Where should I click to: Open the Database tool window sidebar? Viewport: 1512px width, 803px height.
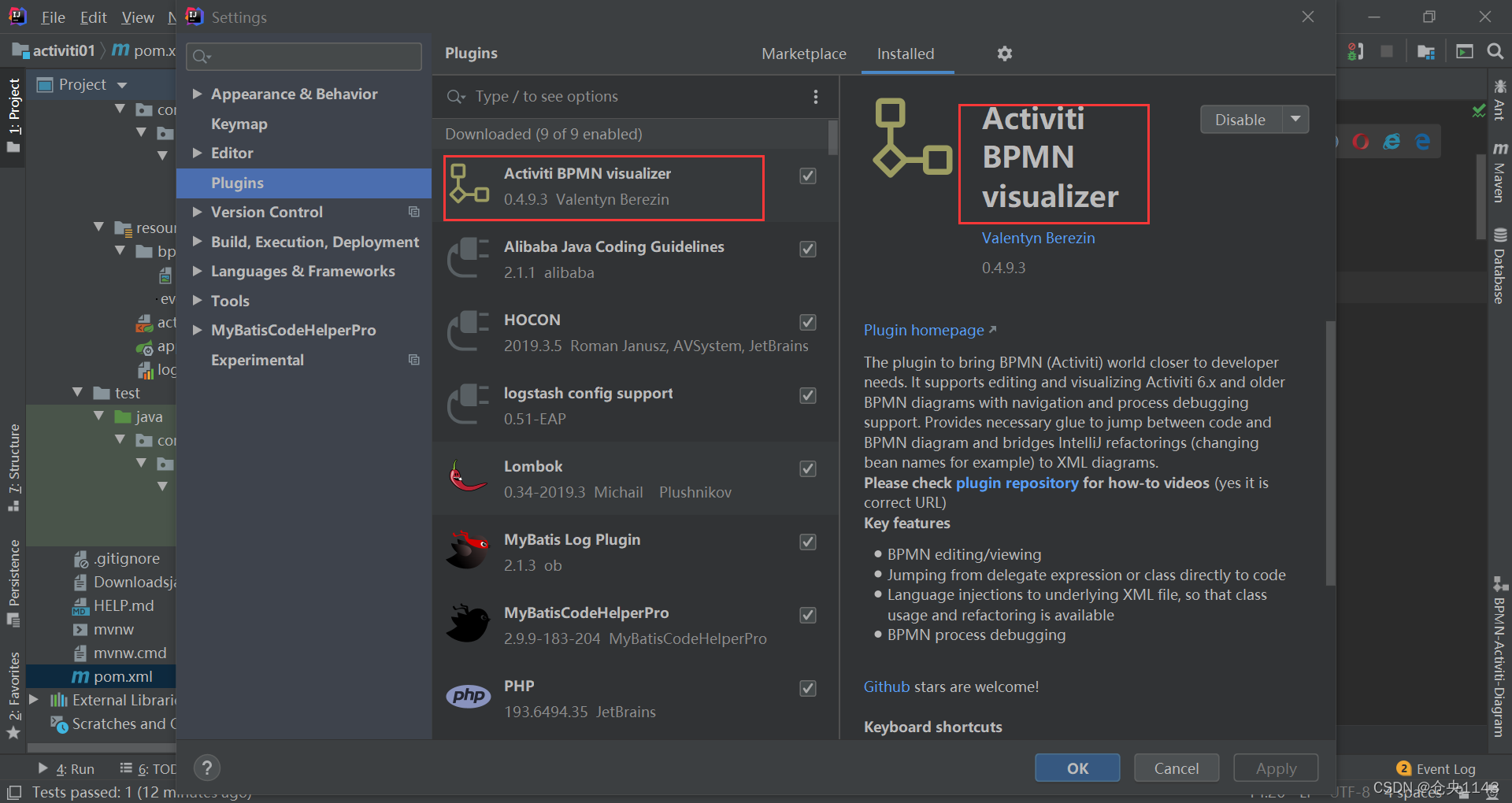[1499, 266]
